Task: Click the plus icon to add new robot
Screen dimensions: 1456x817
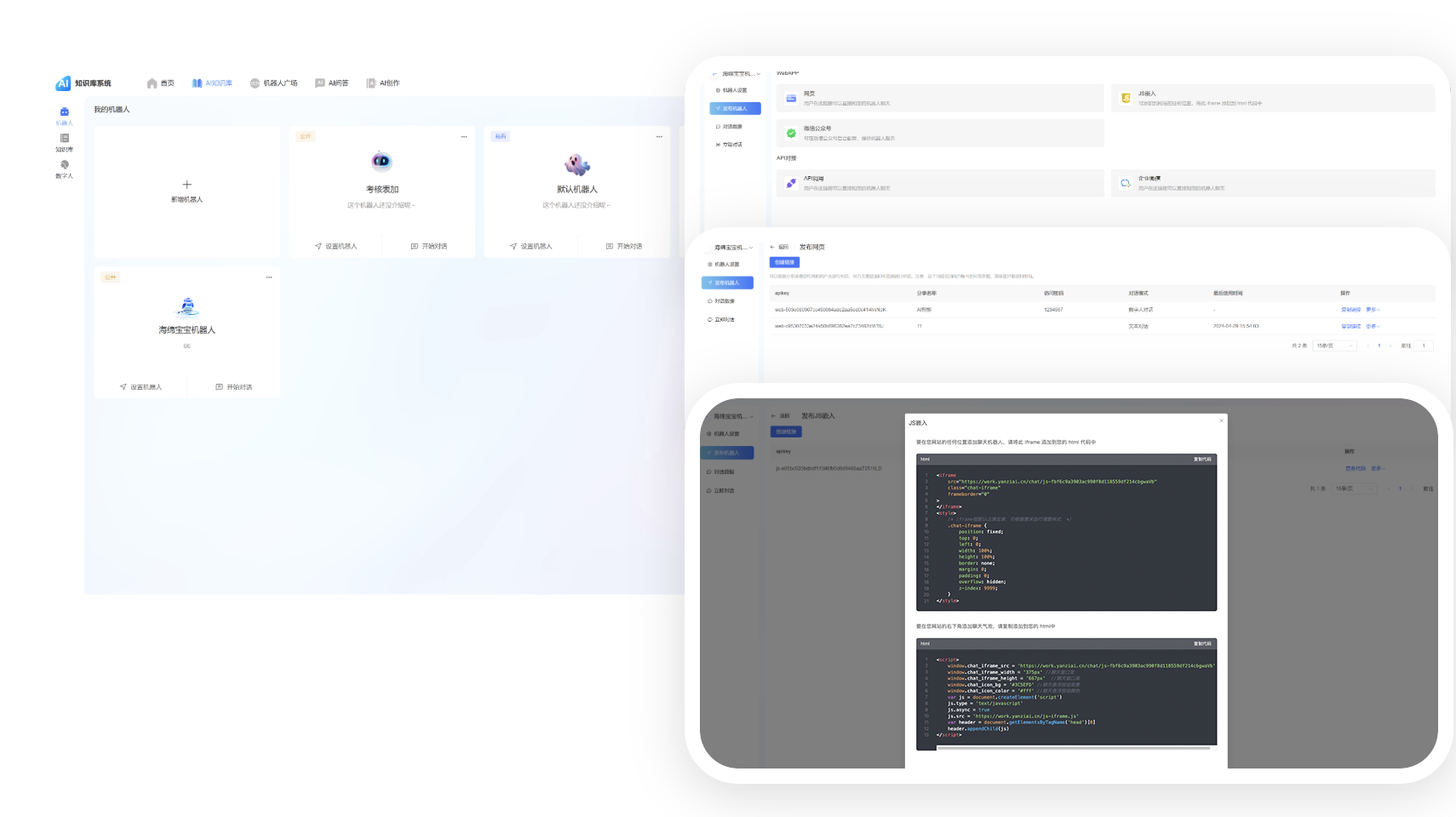Action: tap(187, 185)
